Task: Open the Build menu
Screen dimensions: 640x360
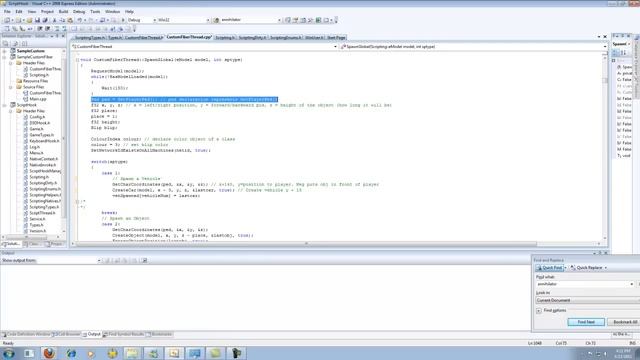Action: tap(63, 12)
